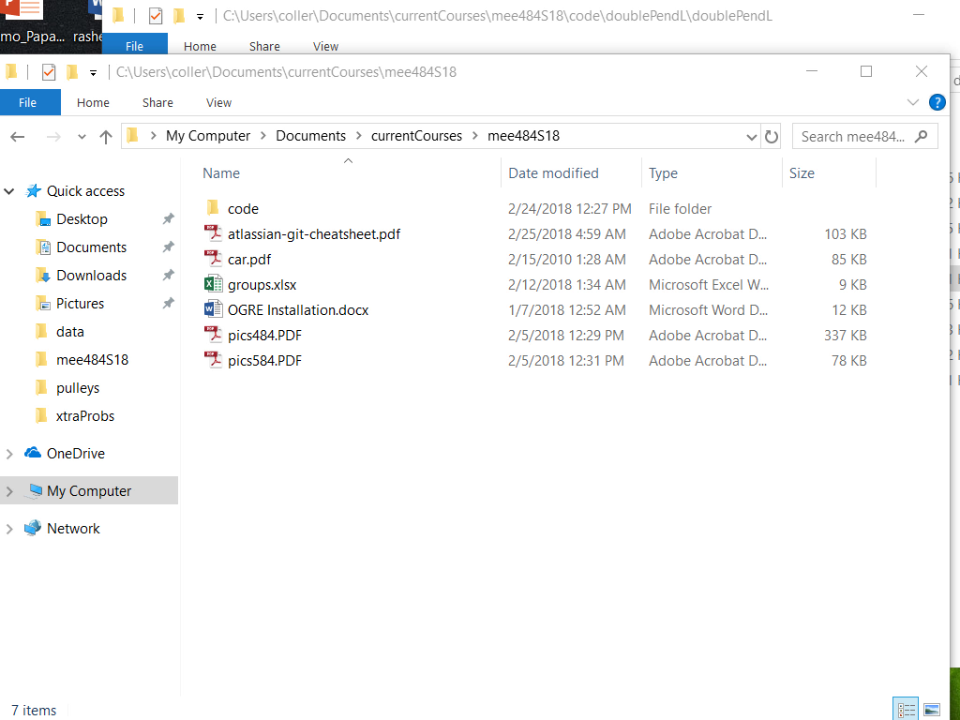The height and width of the screenshot is (720, 960).
Task: Select the OGRE Installation.docx Word icon
Action: 212,310
